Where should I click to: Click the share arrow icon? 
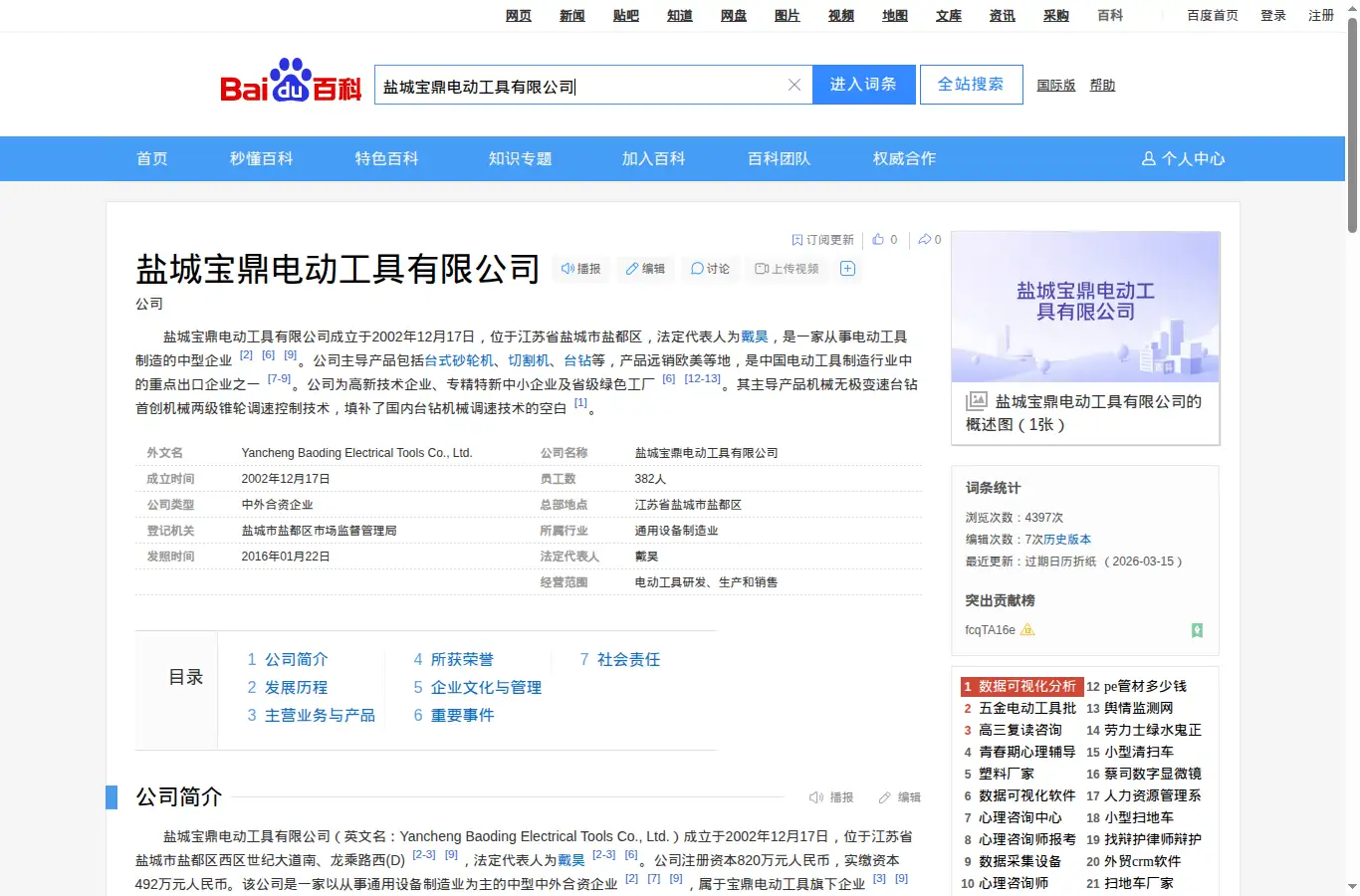click(924, 240)
